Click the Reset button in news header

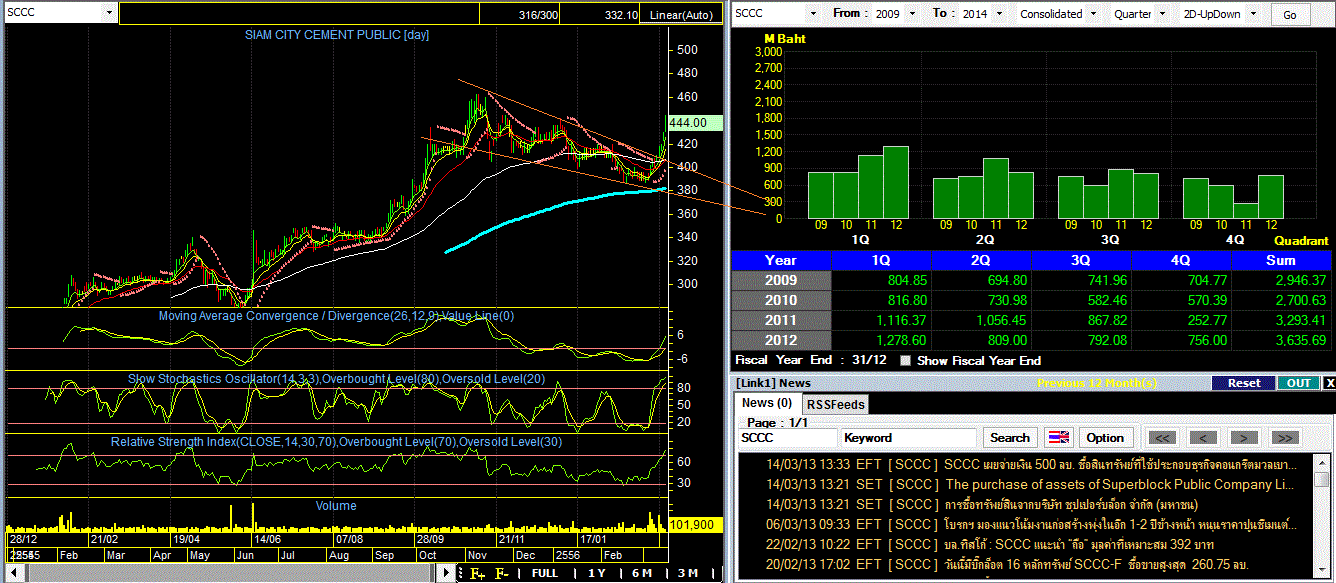[x=1244, y=383]
